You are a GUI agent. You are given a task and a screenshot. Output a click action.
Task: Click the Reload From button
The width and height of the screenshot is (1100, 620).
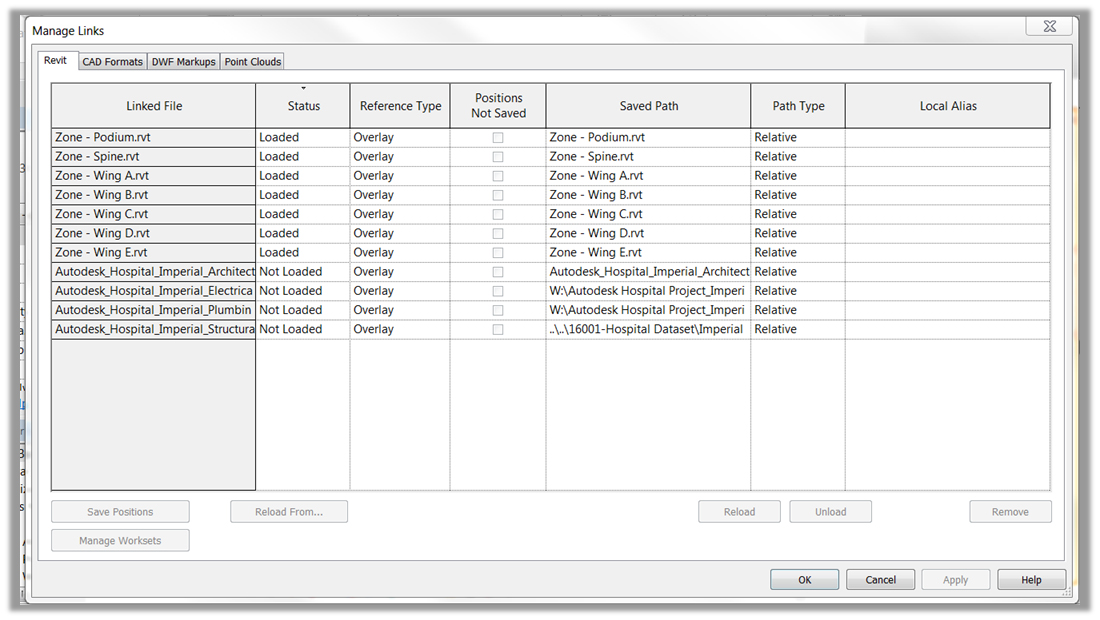(x=289, y=511)
